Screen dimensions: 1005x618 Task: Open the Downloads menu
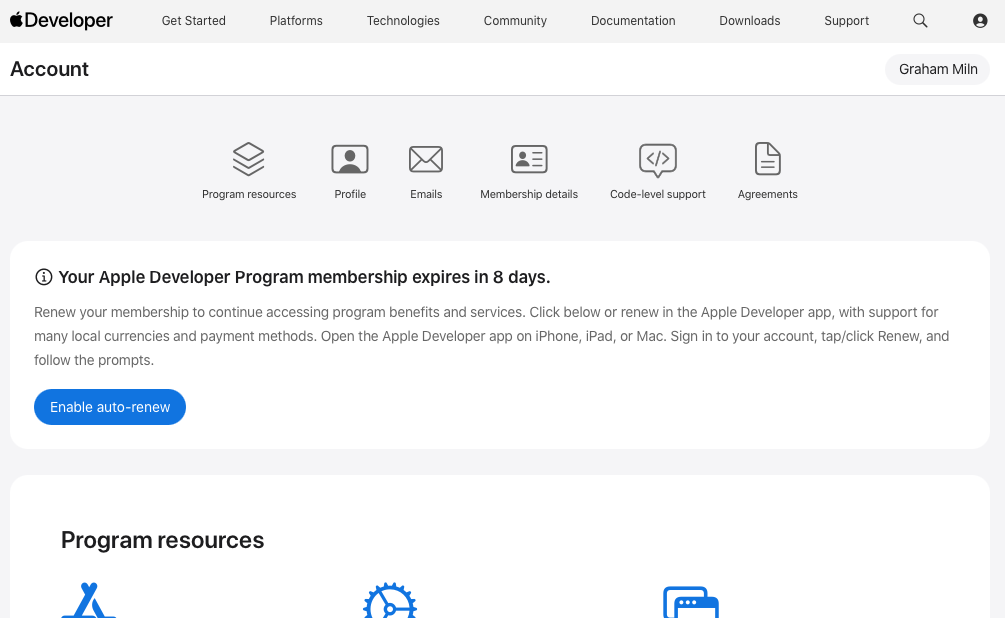[x=750, y=21]
